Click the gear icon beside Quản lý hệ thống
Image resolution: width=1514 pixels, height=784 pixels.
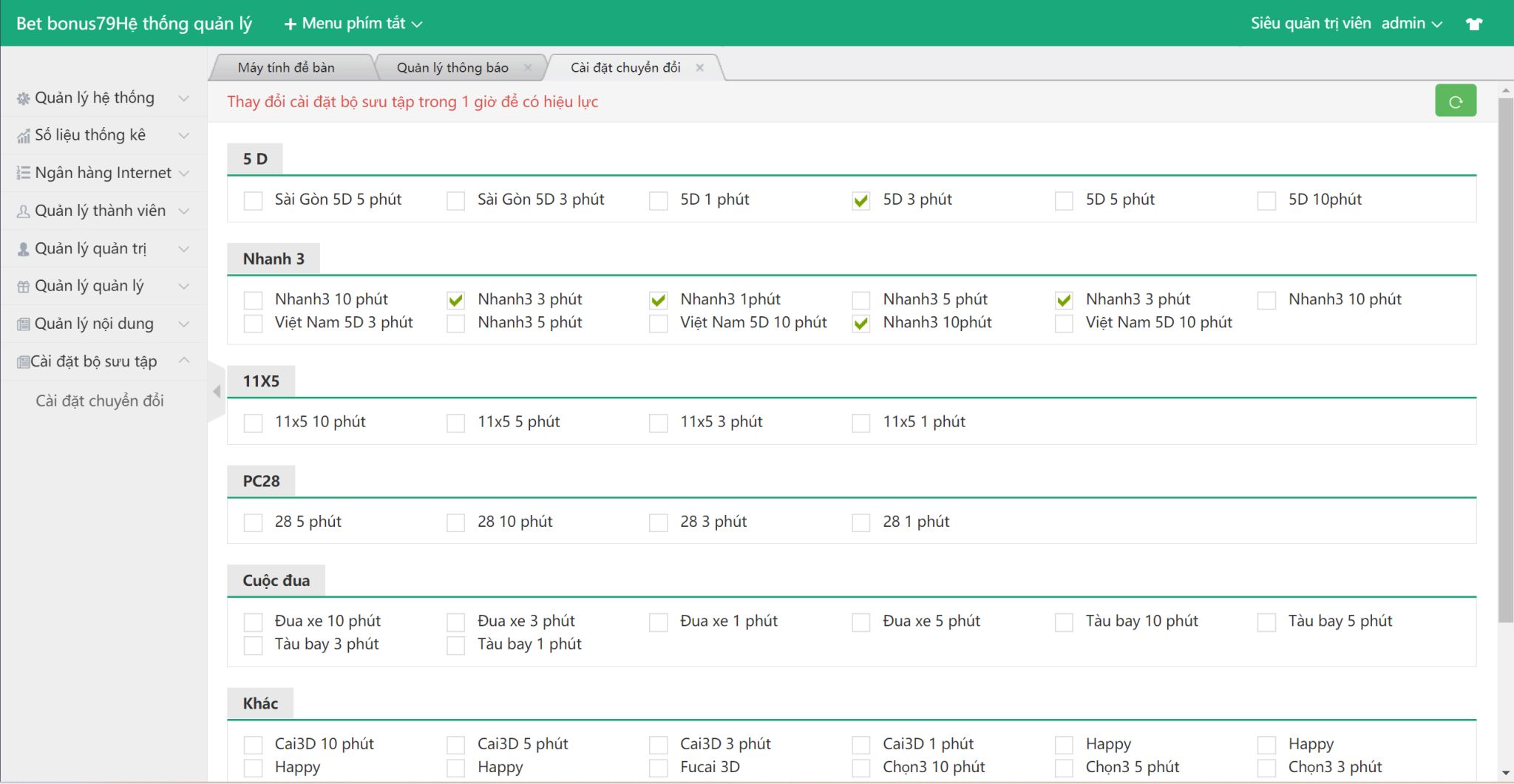[24, 98]
